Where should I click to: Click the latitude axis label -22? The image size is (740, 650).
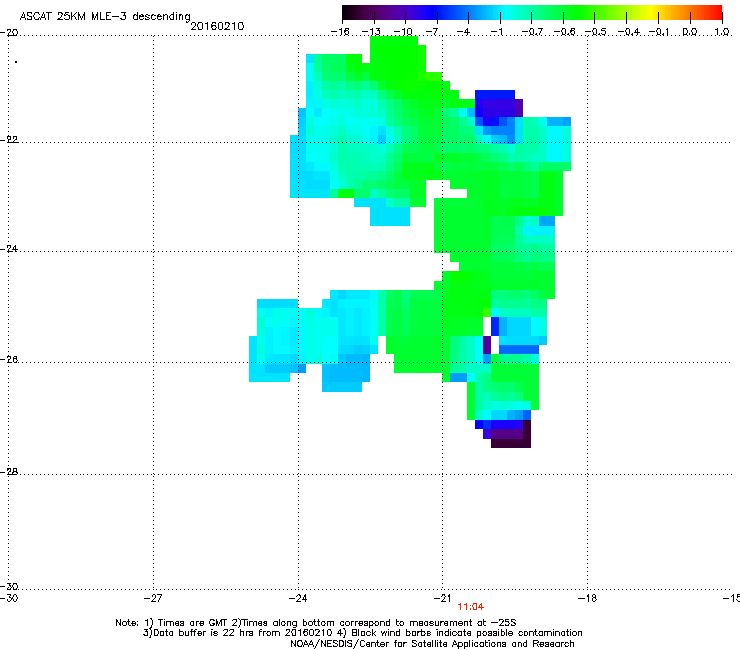point(9,140)
